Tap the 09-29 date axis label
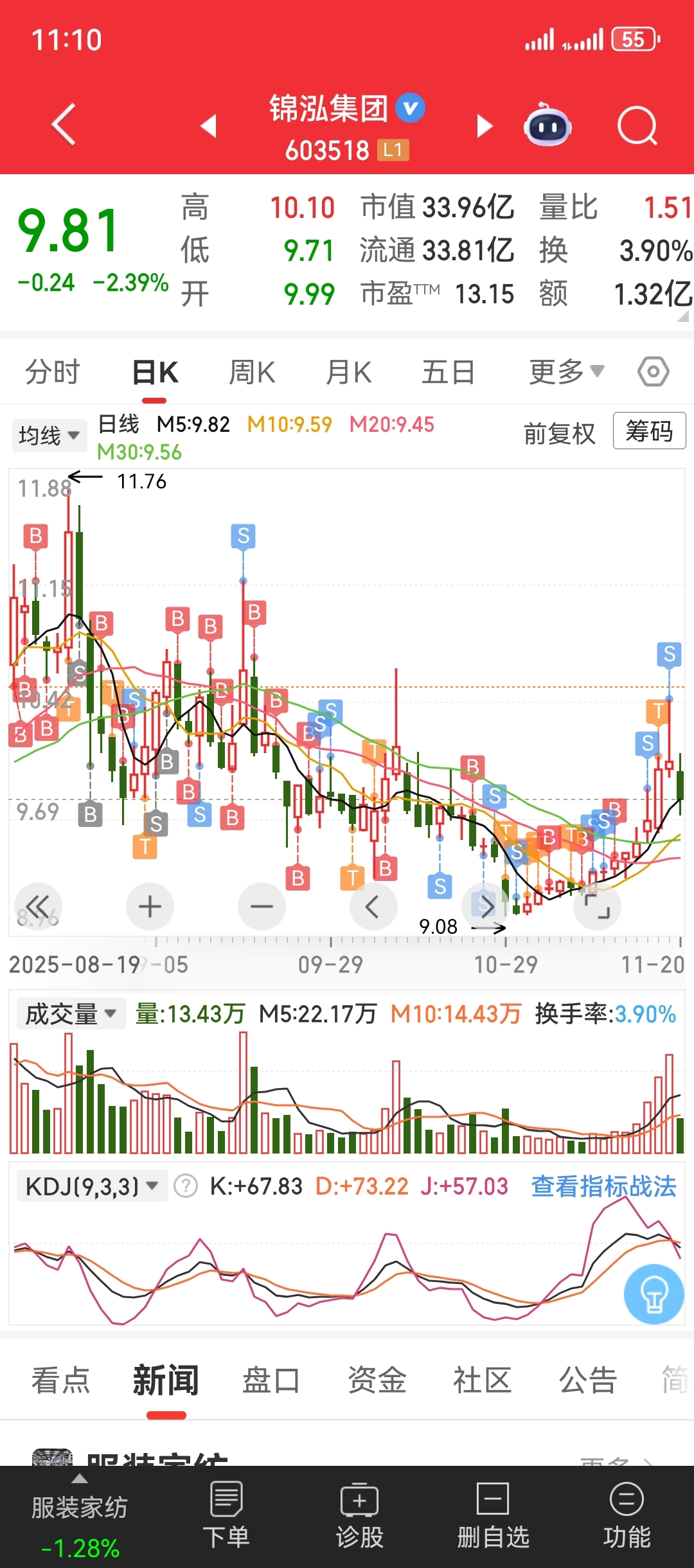Screen dimensions: 694x1568 click(330, 965)
